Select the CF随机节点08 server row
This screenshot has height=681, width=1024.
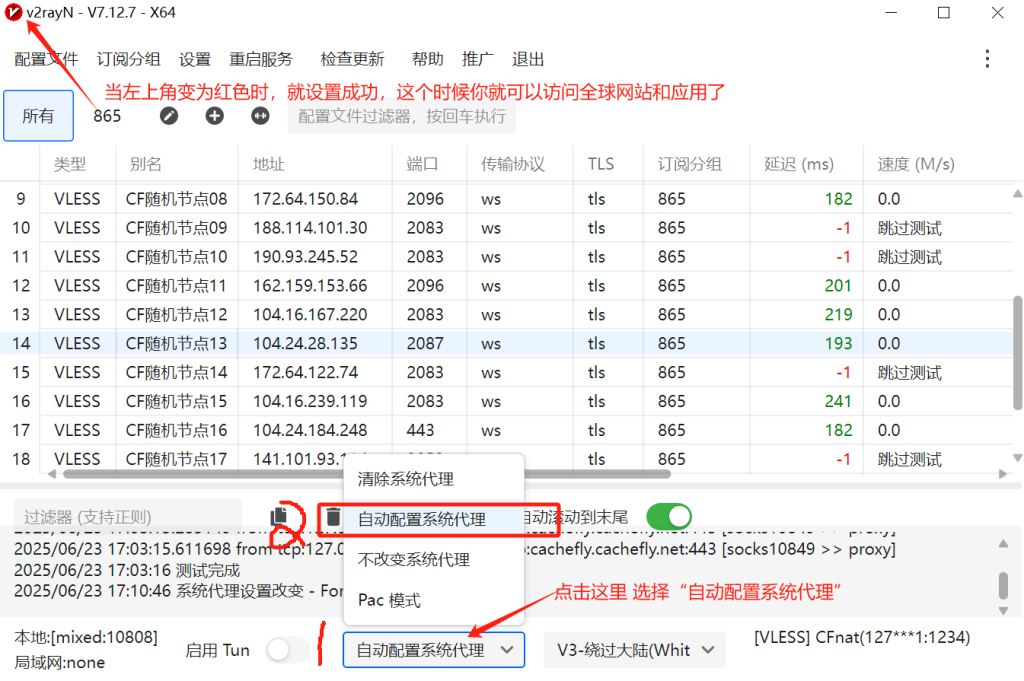click(506, 199)
